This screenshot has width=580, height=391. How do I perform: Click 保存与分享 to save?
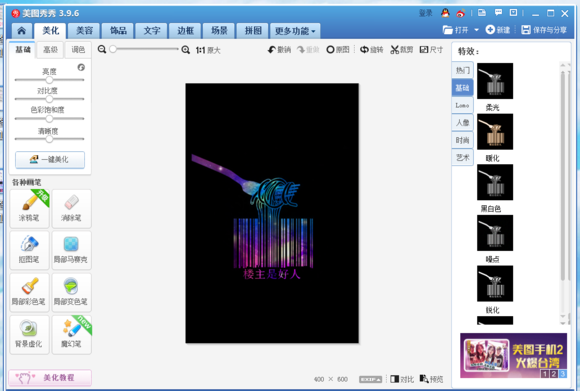pos(544,30)
